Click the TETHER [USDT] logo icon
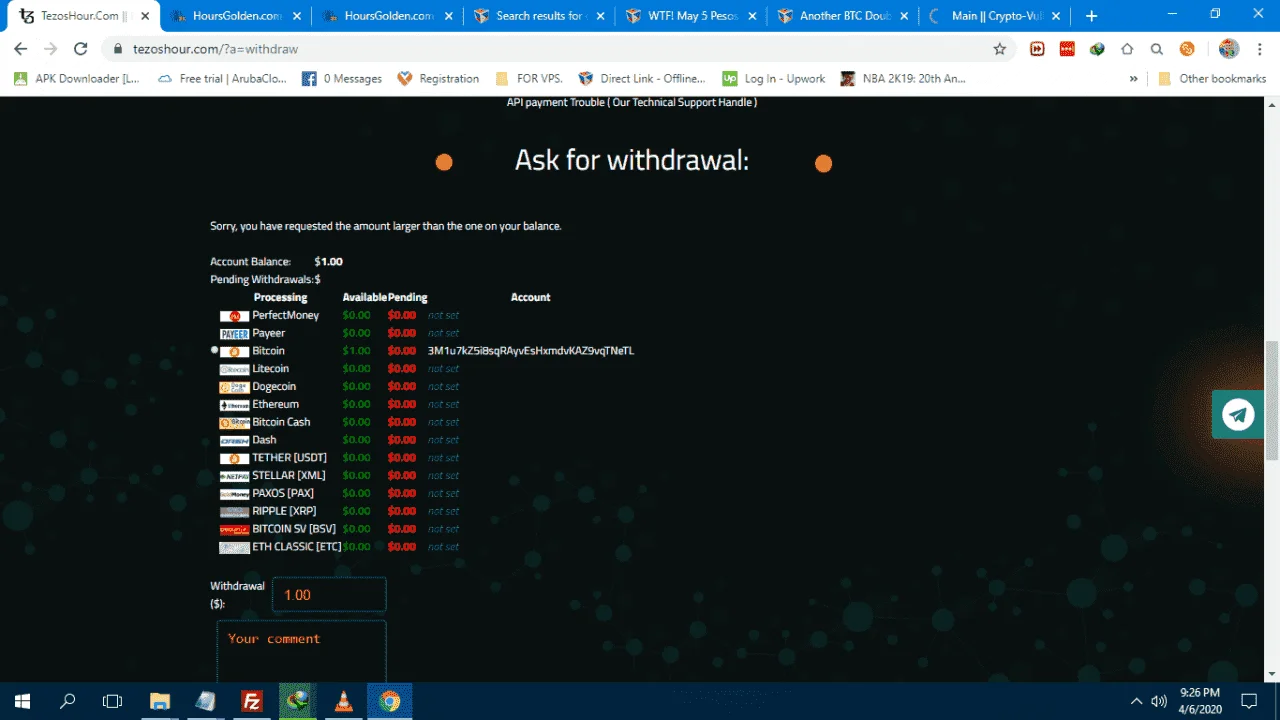Image resolution: width=1280 pixels, height=720 pixels. click(x=234, y=458)
